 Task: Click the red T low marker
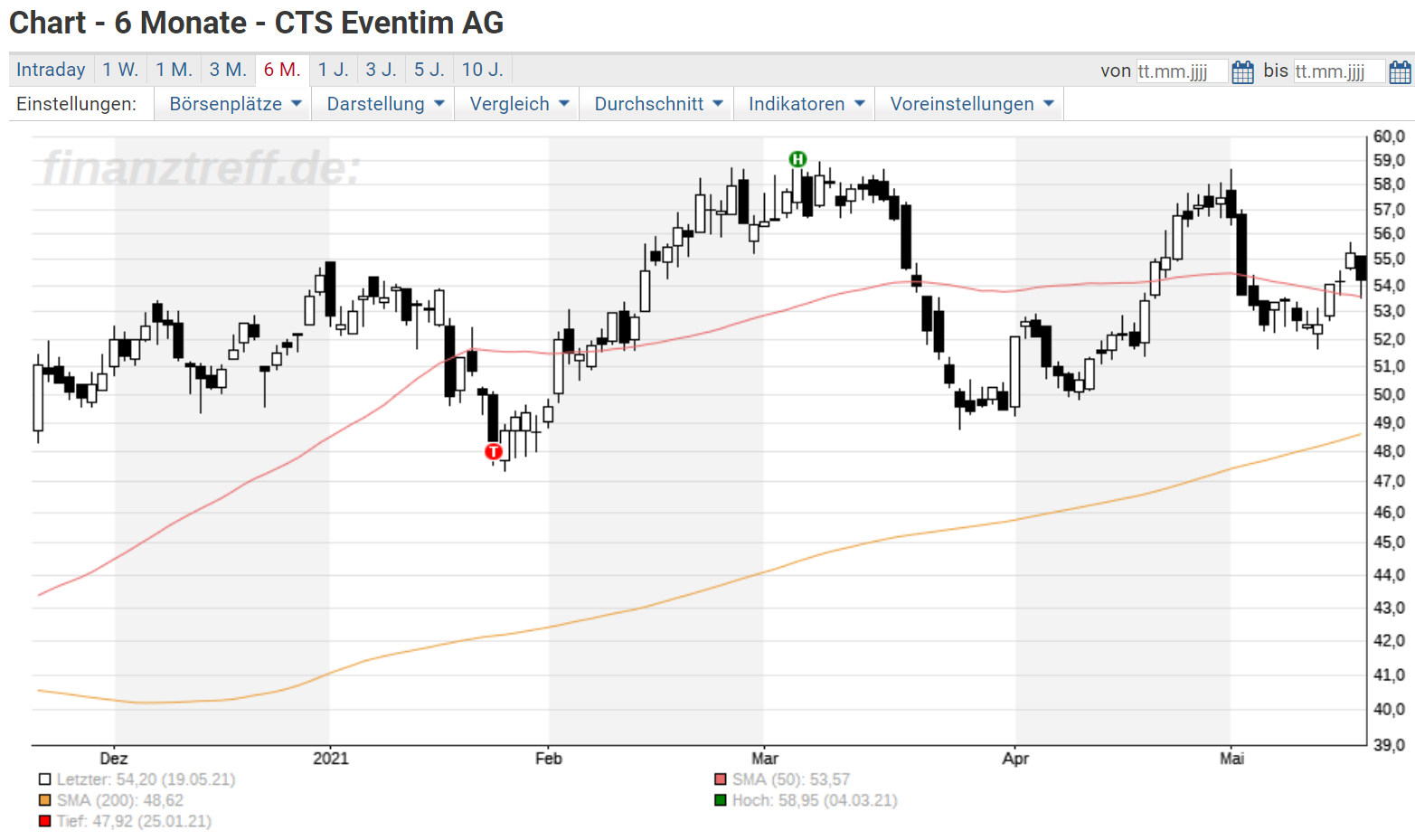point(494,451)
